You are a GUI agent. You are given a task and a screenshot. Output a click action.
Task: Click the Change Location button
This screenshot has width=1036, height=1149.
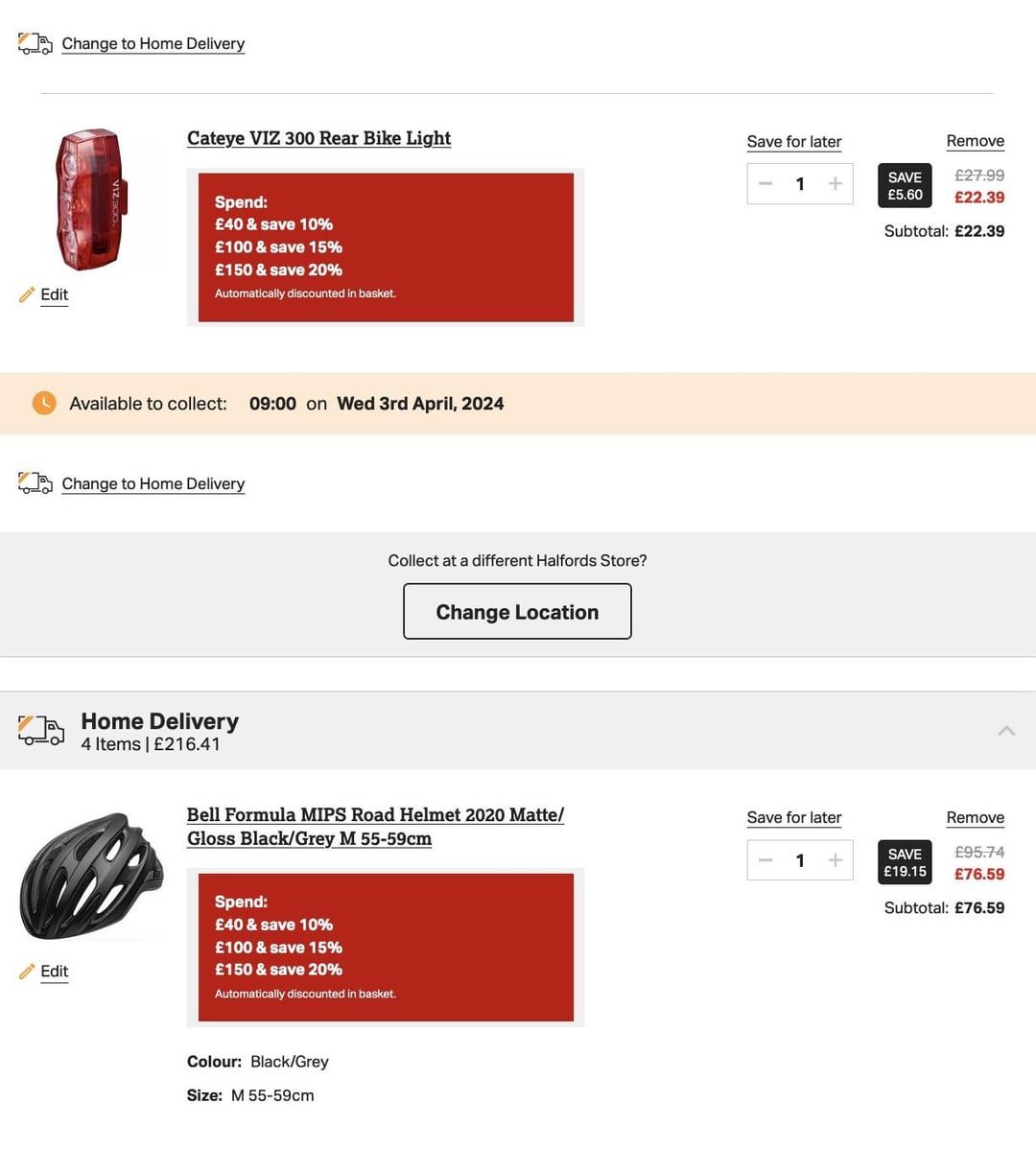click(x=517, y=611)
